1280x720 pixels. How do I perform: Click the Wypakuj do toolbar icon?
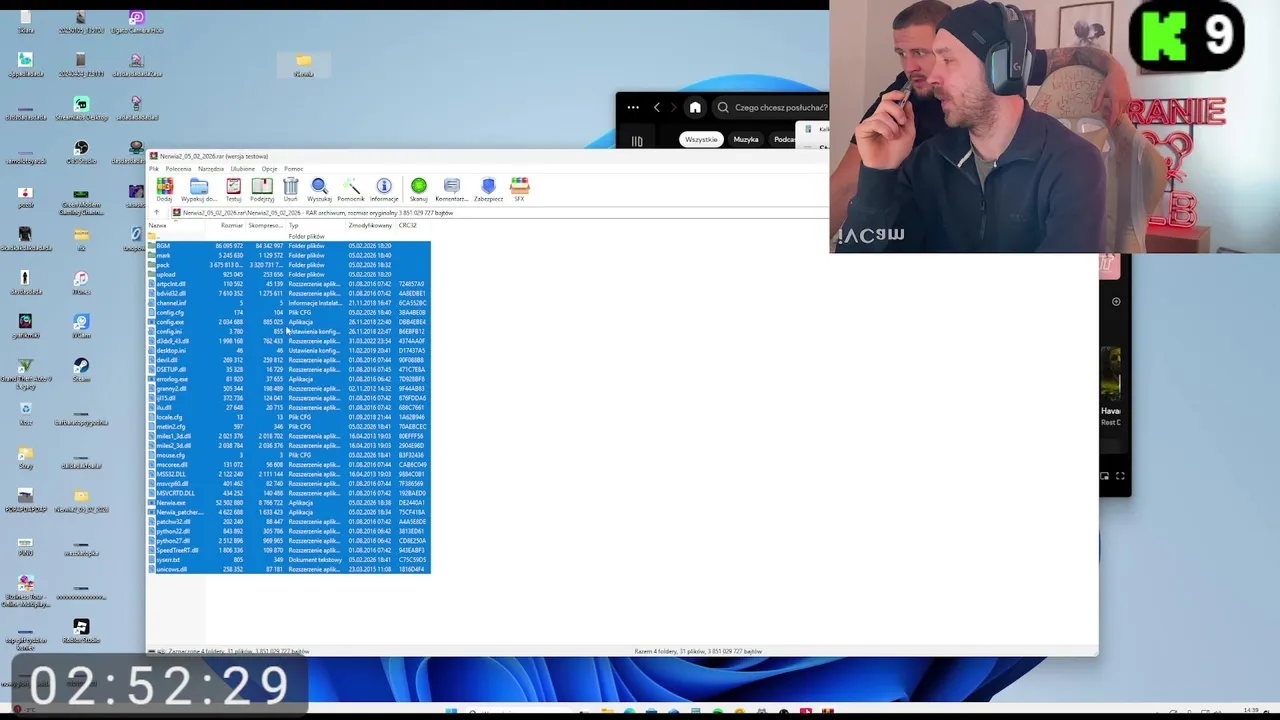coord(198,189)
